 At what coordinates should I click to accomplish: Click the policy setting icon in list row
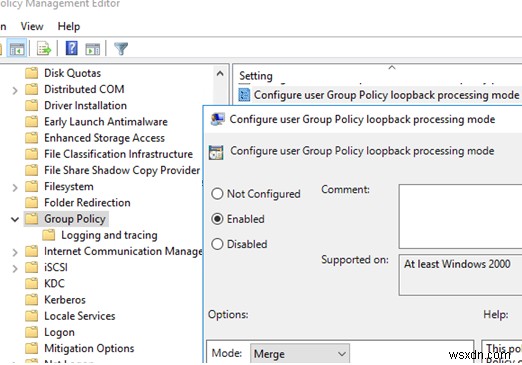click(244, 95)
